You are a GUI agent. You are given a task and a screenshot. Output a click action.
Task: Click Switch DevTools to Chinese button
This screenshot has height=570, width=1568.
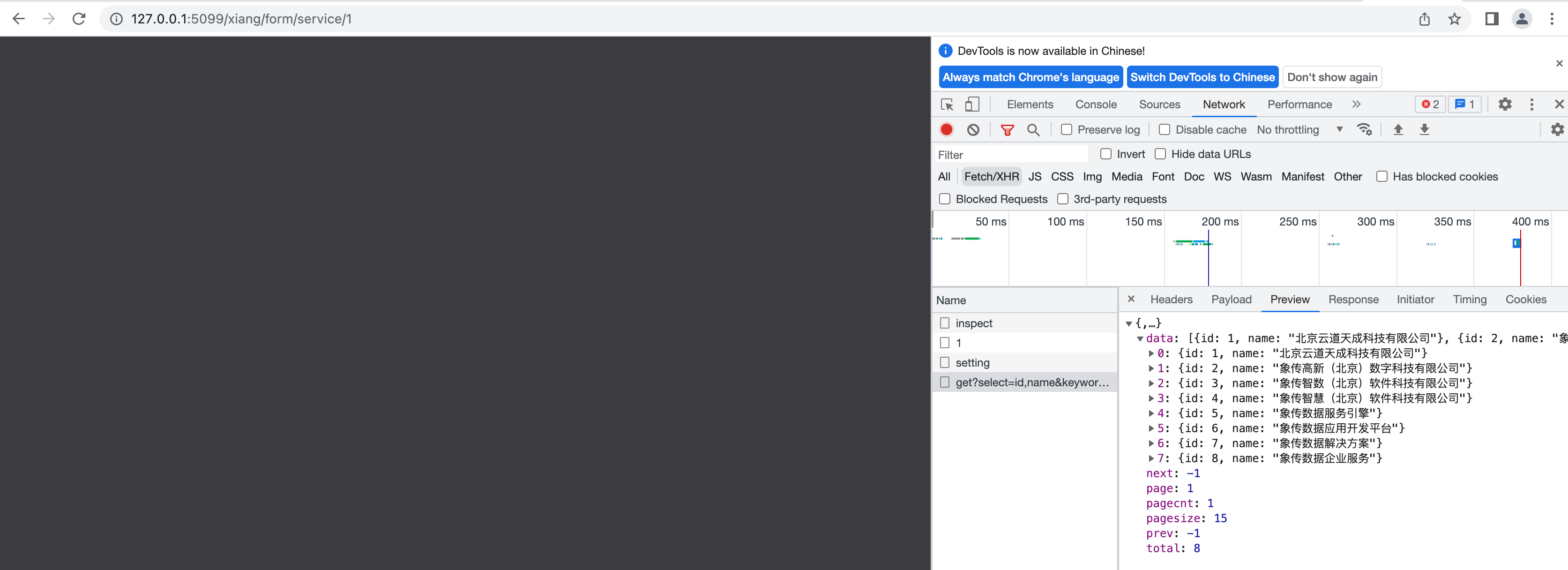[x=1202, y=77]
